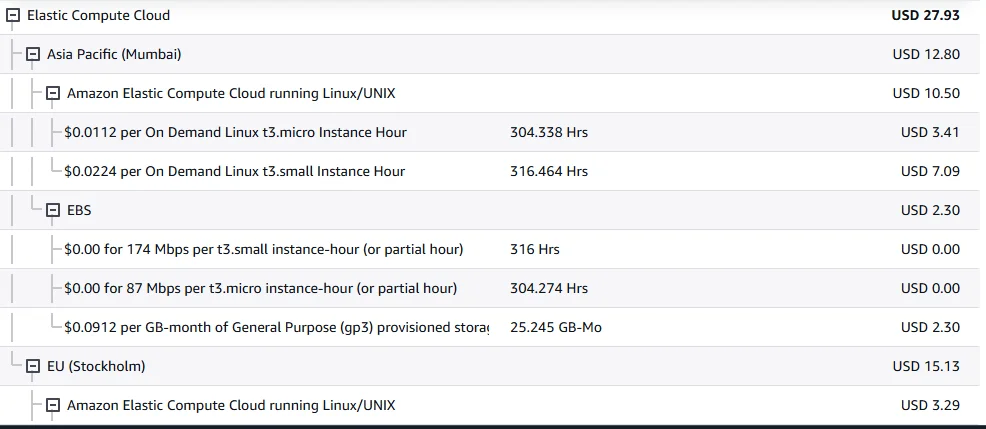This screenshot has height=429, width=986.
Task: Select the Asia Pacific (Mumbai) label
Action: pyautogui.click(x=114, y=55)
